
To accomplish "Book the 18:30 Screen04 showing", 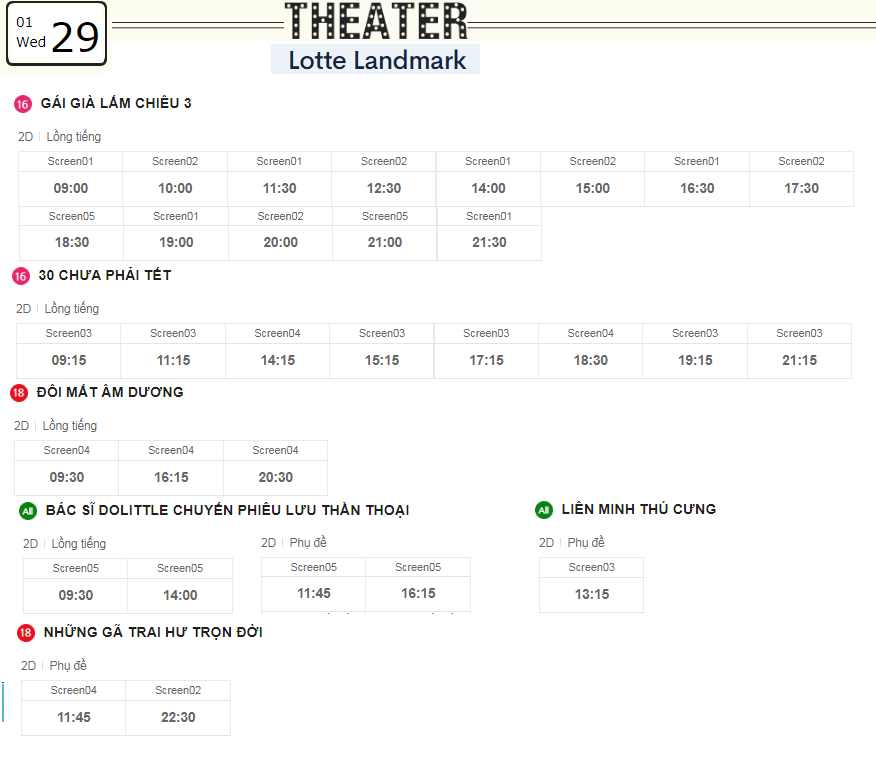I will [591, 351].
